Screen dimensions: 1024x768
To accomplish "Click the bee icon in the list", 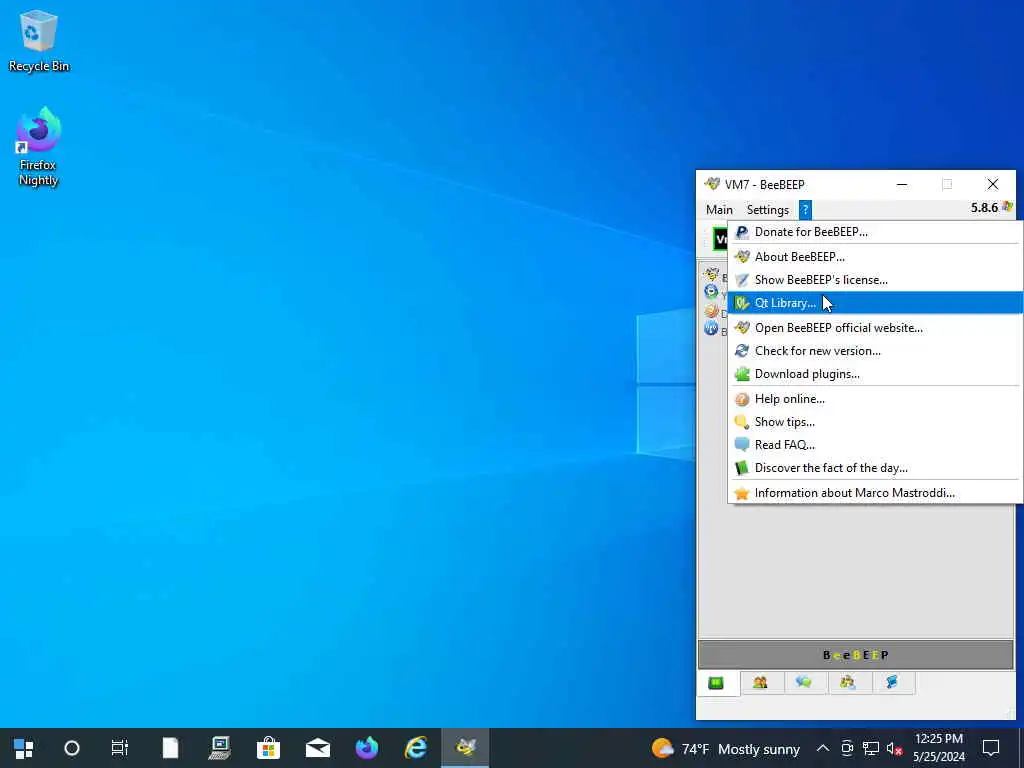I will [712, 274].
